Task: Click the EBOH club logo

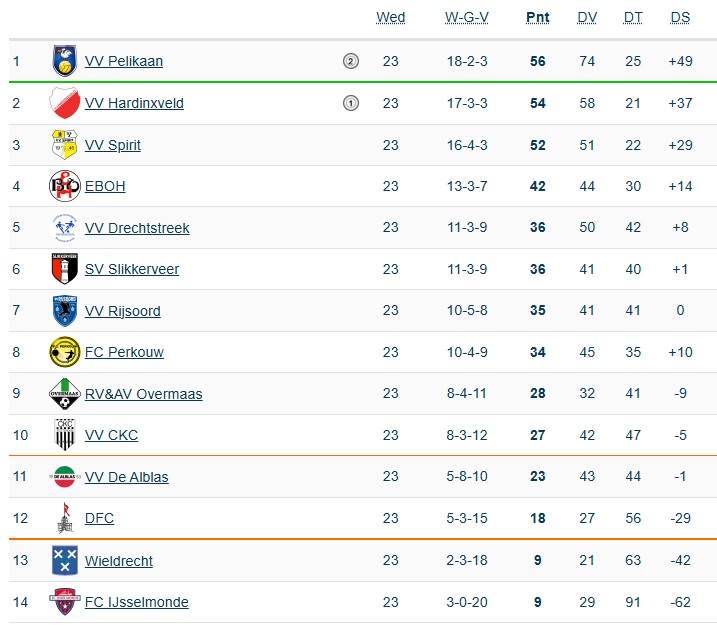Action: click(x=64, y=186)
